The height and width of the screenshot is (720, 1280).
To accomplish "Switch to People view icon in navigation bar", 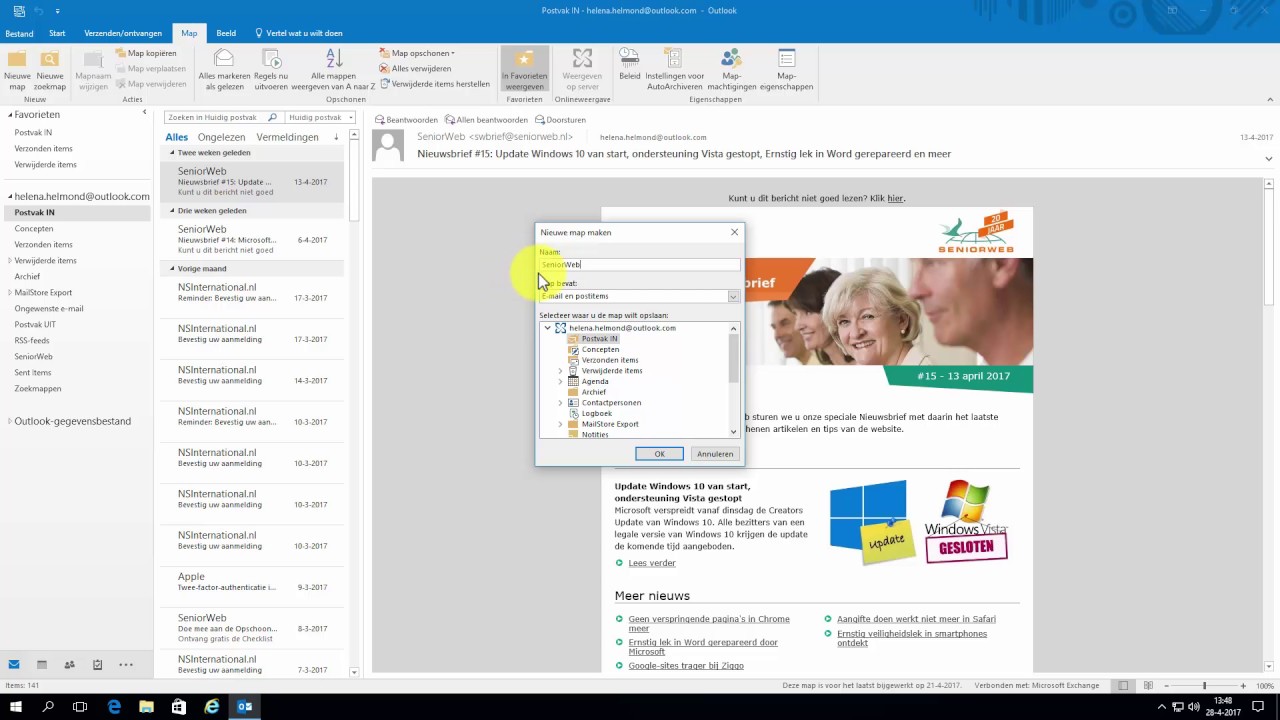I will coord(69,664).
